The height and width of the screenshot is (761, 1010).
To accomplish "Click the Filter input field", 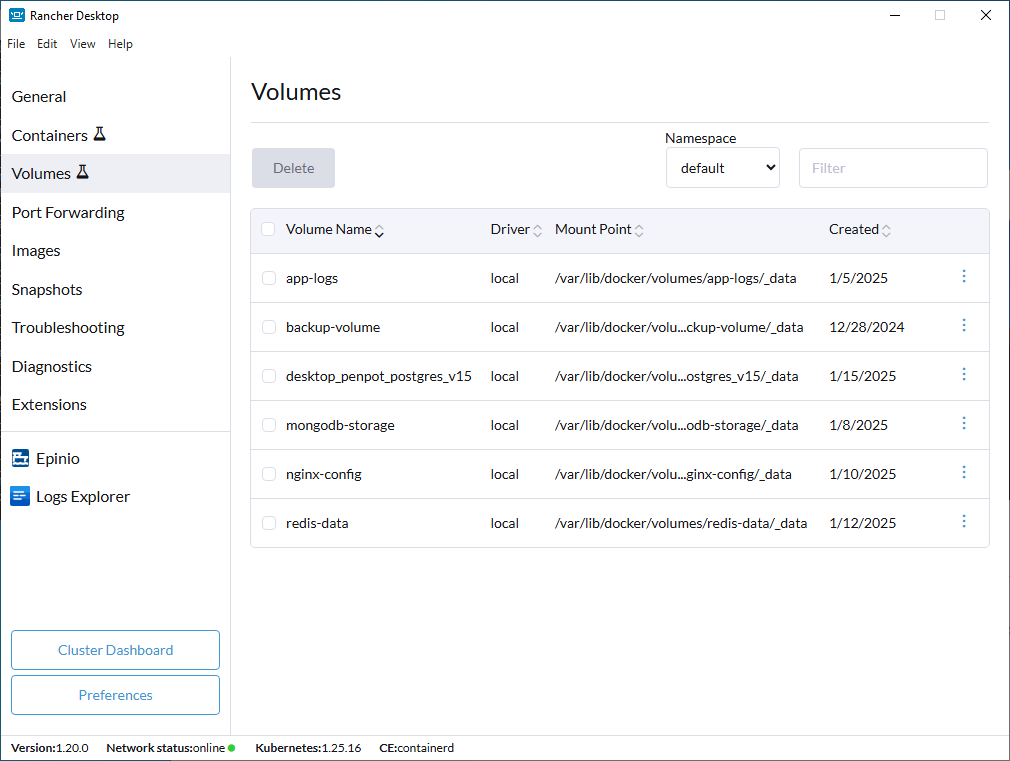I will coord(892,167).
